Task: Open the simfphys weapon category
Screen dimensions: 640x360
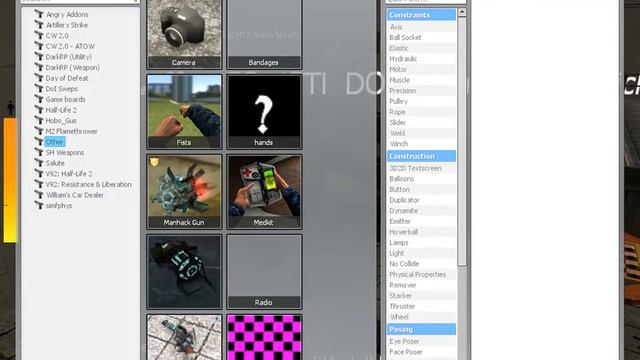Action: 59,205
